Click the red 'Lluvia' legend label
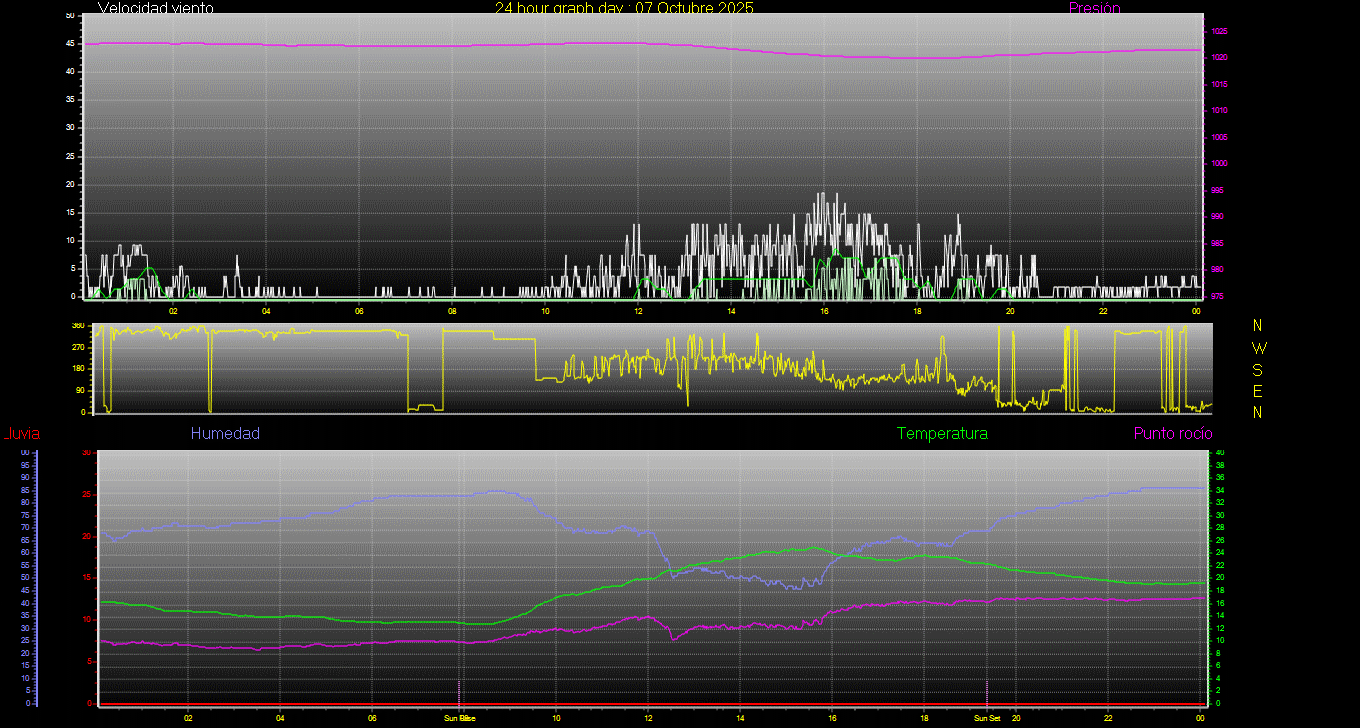Viewport: 1360px width, 728px height. (x=21, y=434)
